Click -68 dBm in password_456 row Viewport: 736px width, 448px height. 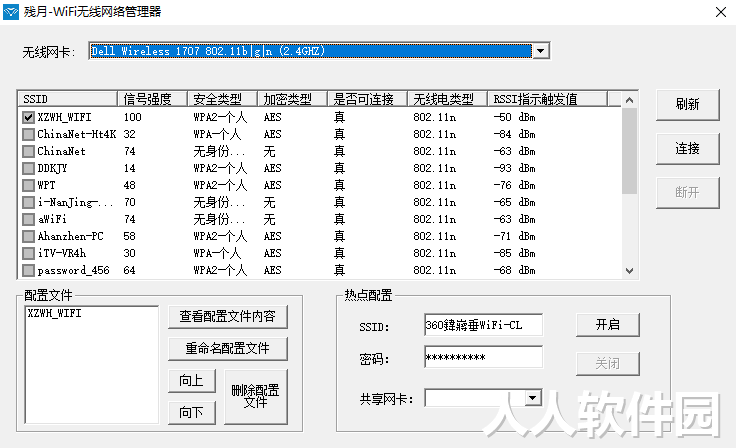[x=514, y=270]
